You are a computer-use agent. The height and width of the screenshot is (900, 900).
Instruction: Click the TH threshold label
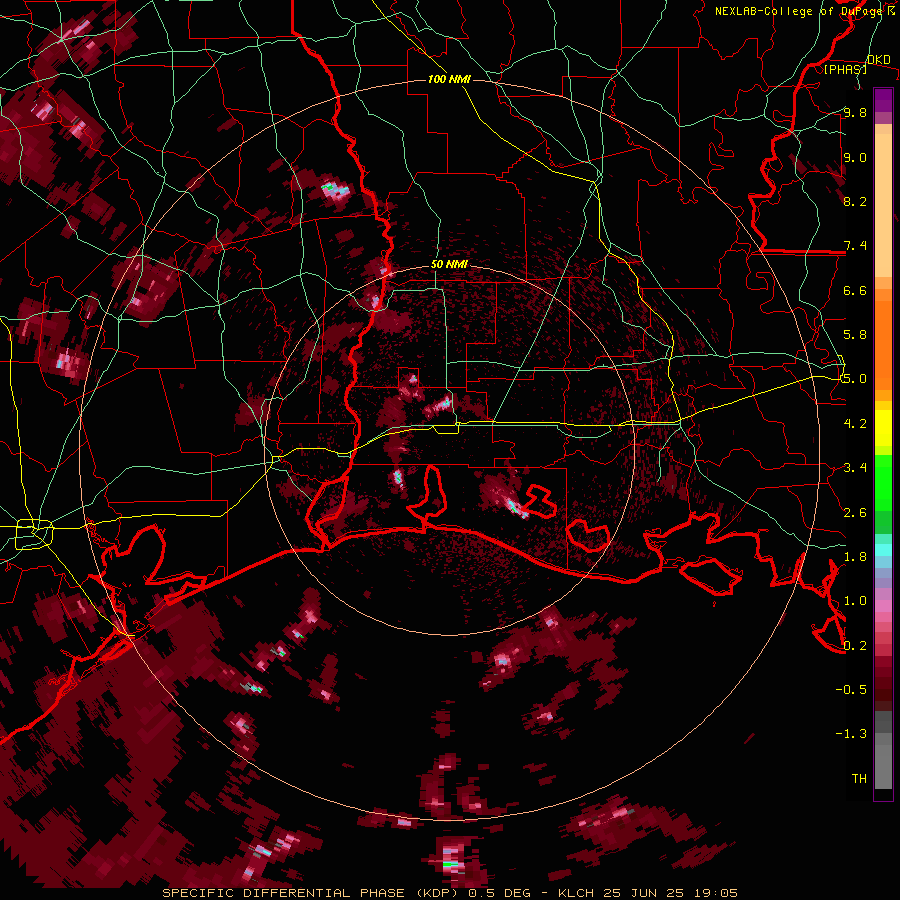(859, 779)
